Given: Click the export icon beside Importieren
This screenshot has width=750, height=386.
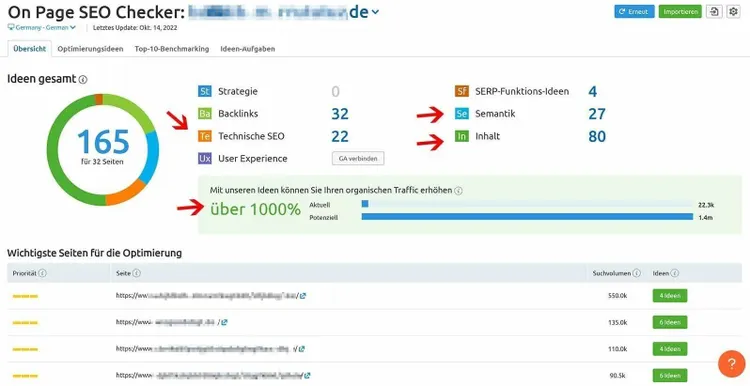Looking at the screenshot, I should pos(714,12).
